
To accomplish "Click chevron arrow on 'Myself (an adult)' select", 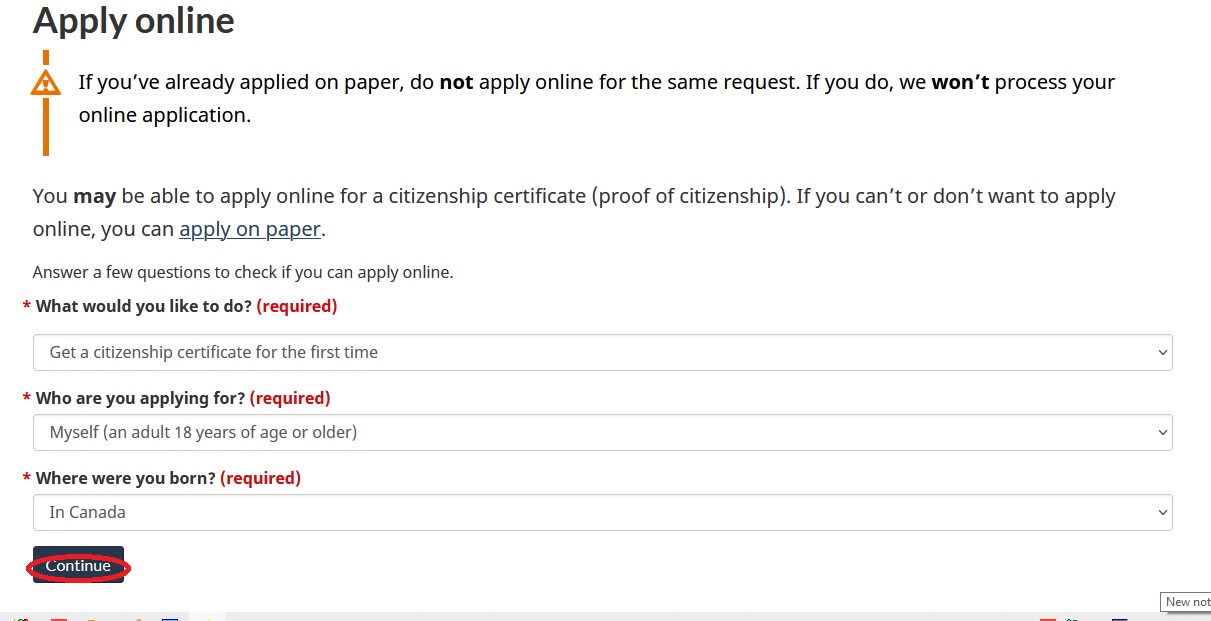I will coord(1161,432).
